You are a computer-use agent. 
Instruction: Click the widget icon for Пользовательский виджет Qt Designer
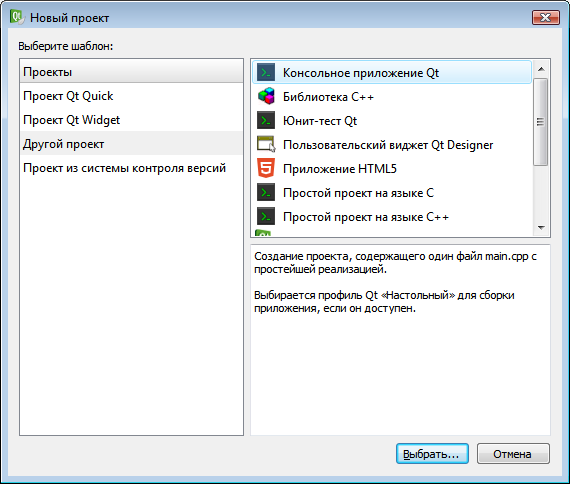point(266,144)
